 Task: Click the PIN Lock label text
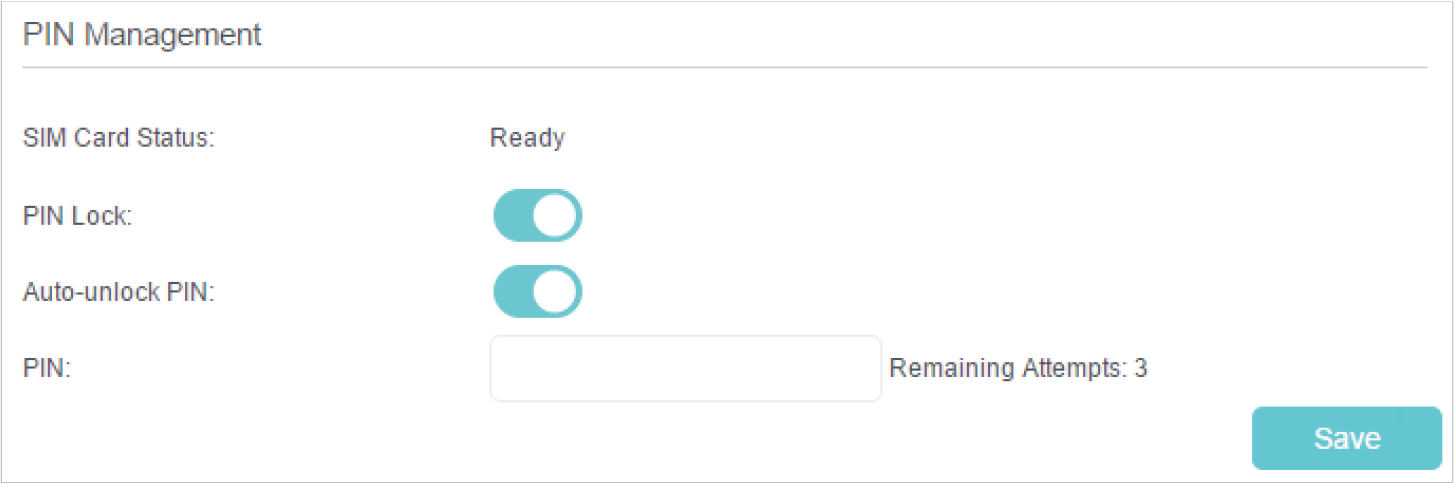point(77,216)
